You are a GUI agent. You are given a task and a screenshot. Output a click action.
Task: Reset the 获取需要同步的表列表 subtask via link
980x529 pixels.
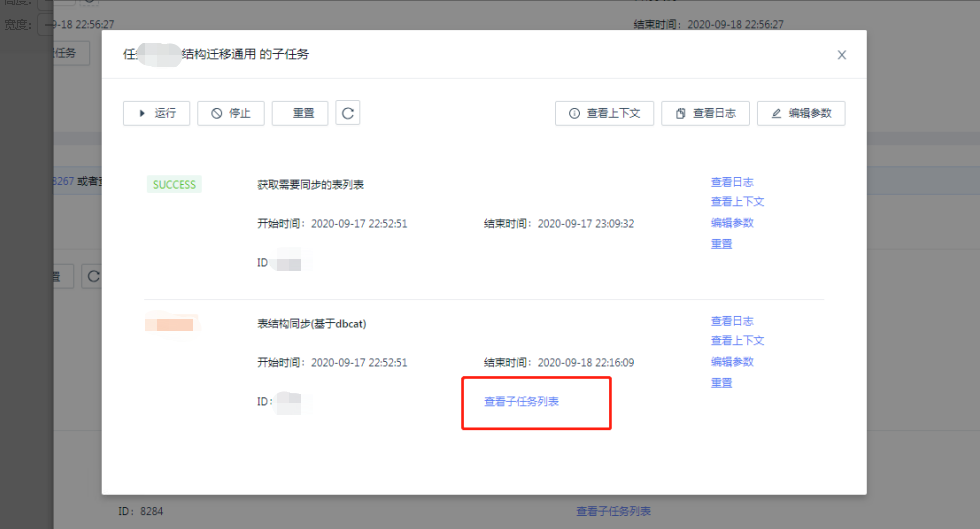click(x=721, y=244)
